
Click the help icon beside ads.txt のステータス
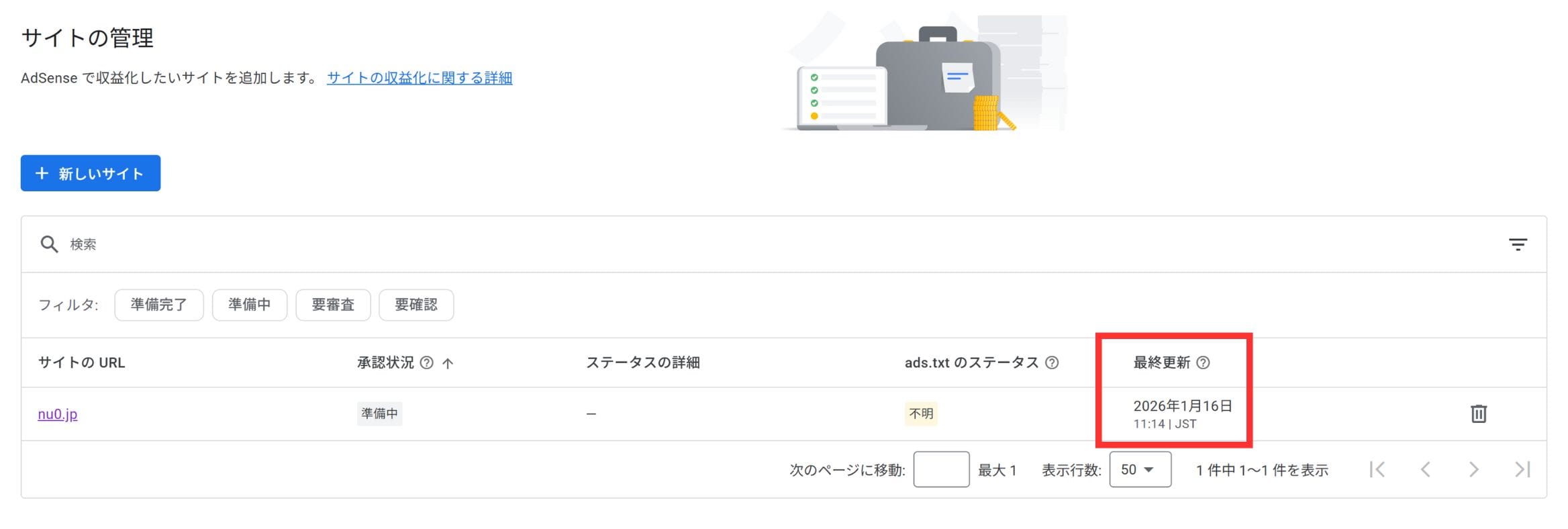(1052, 363)
